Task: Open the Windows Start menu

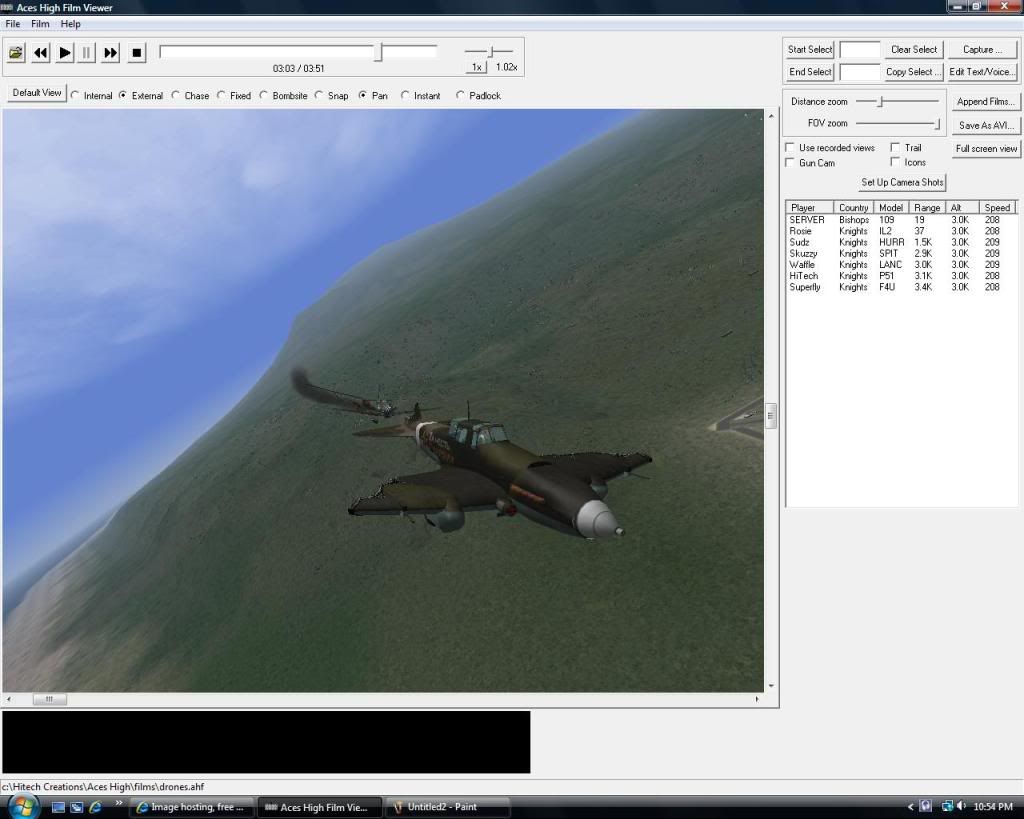Action: 24,806
